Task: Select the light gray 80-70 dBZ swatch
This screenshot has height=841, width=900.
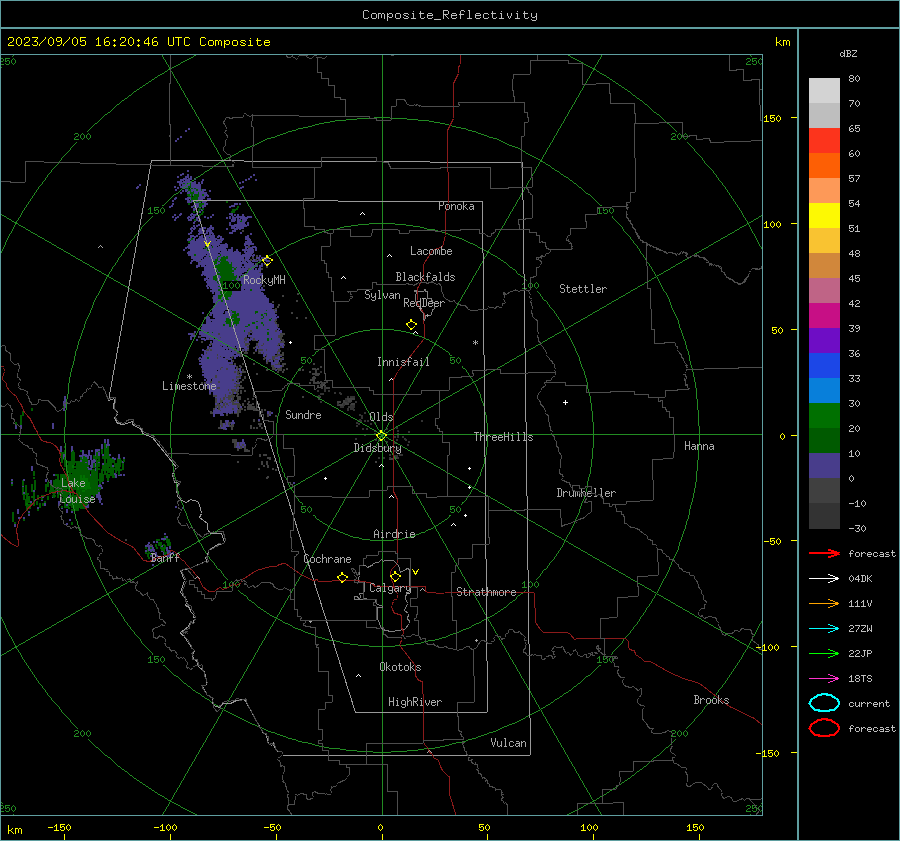Action: tap(824, 91)
